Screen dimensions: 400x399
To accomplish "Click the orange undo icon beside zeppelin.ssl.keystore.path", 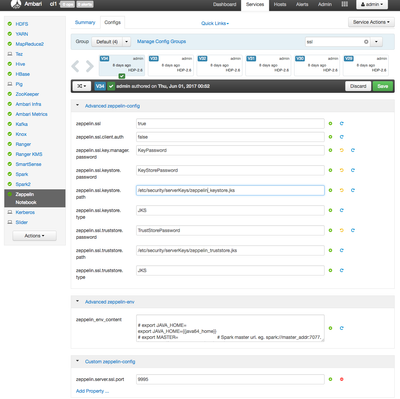I will [x=341, y=190].
